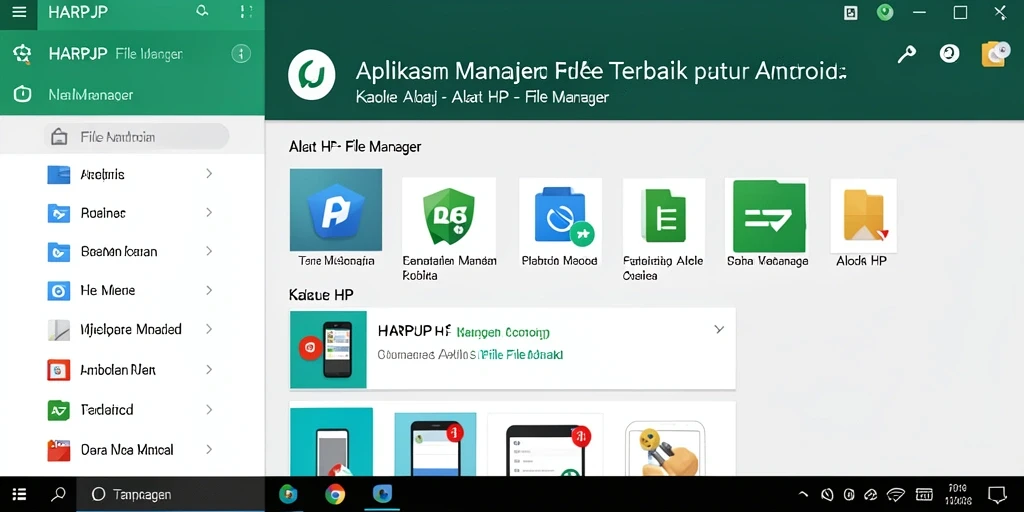Open Chrome from the taskbar
The image size is (1024, 512).
pos(335,494)
